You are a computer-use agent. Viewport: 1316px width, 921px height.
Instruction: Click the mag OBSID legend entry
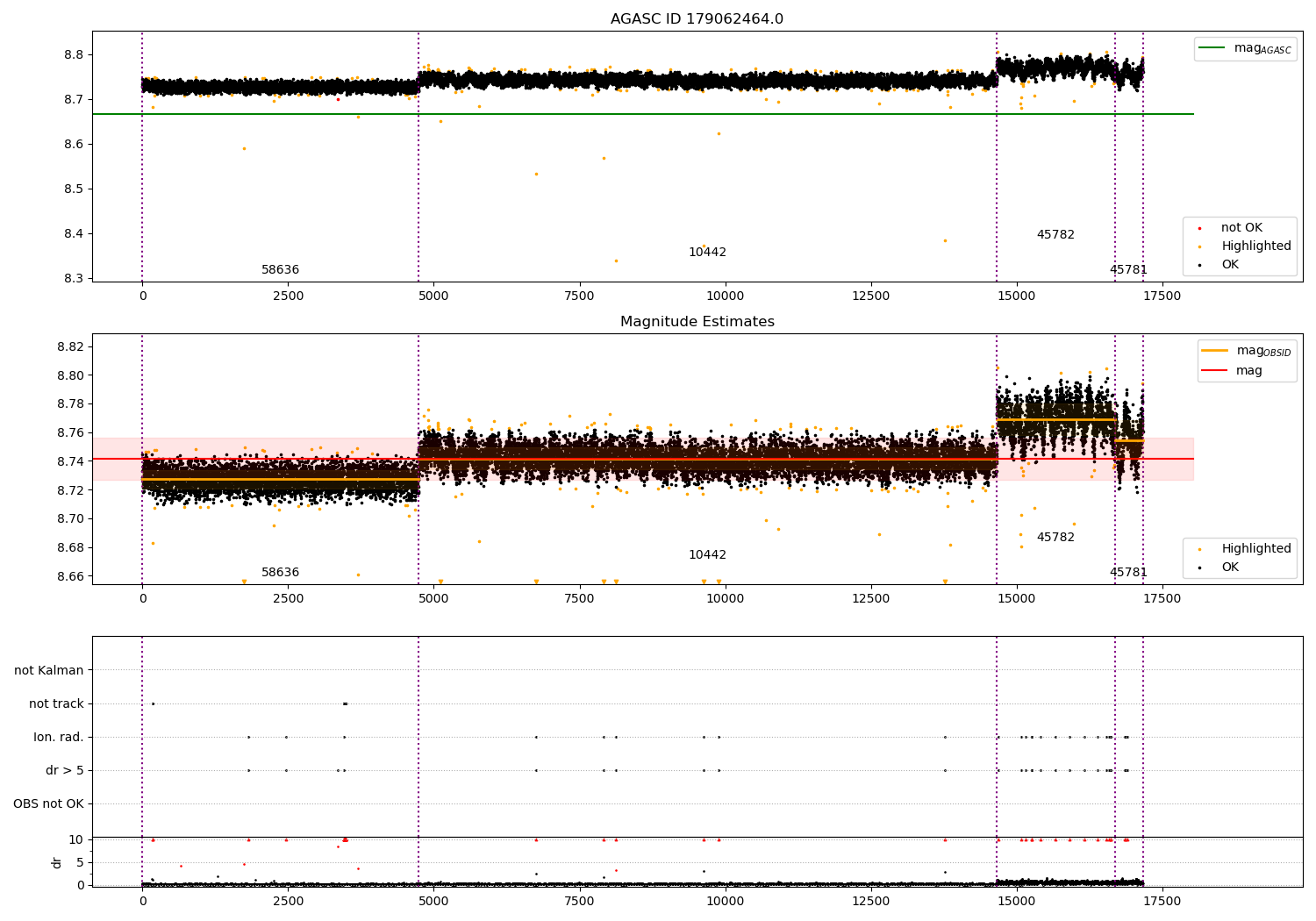[x=1263, y=351]
